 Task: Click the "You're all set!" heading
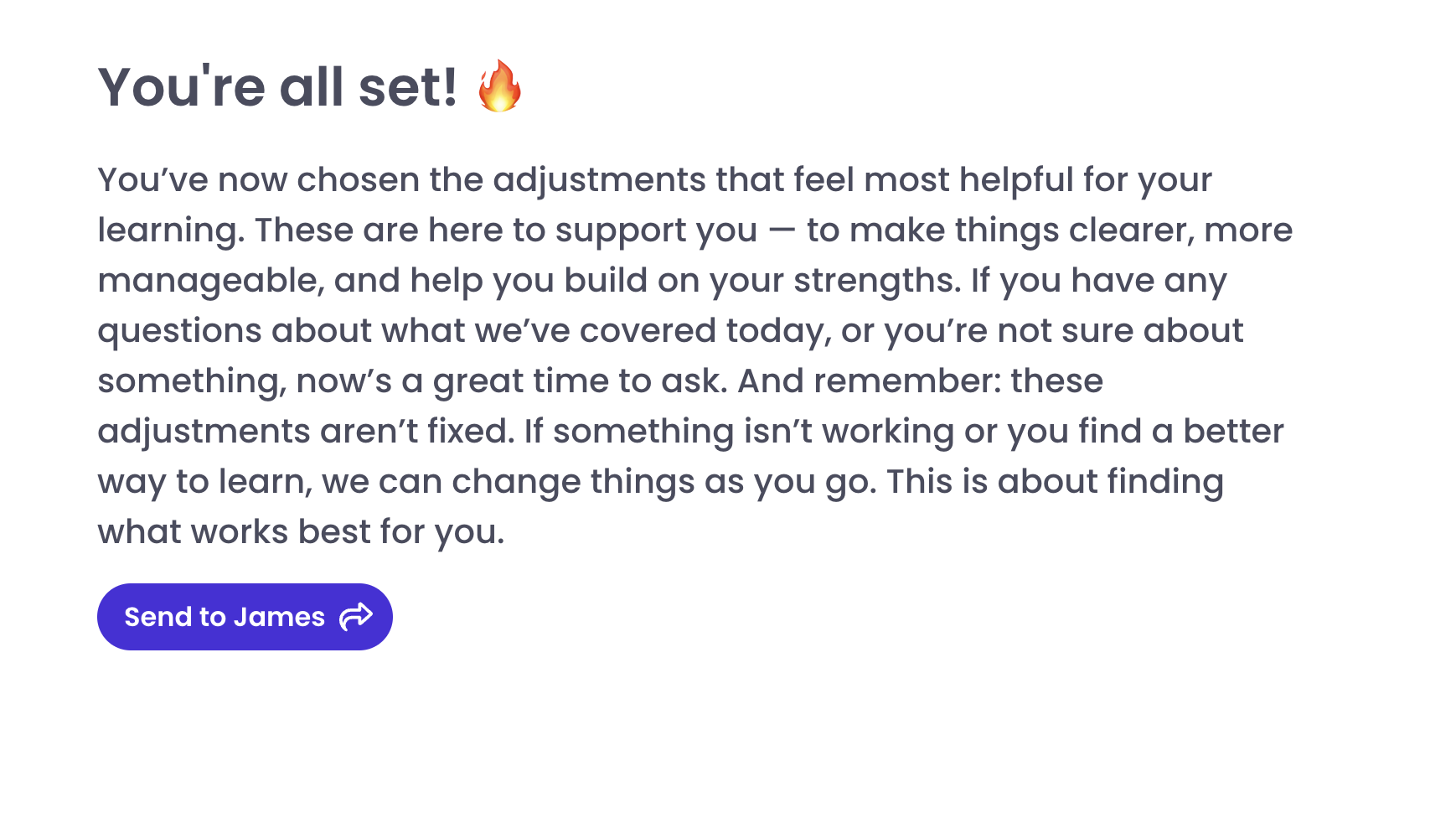coord(277,87)
